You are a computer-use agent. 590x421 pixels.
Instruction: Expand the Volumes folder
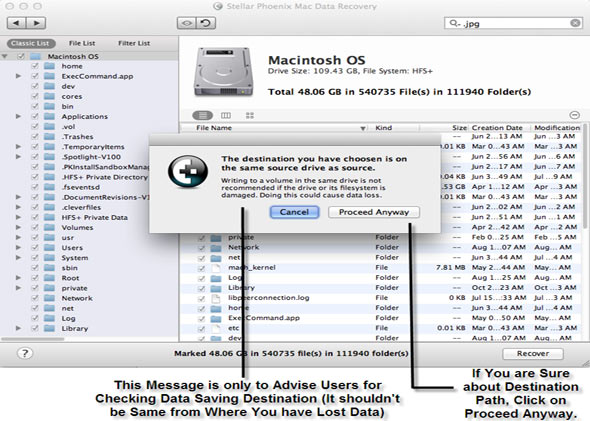[x=18, y=227]
